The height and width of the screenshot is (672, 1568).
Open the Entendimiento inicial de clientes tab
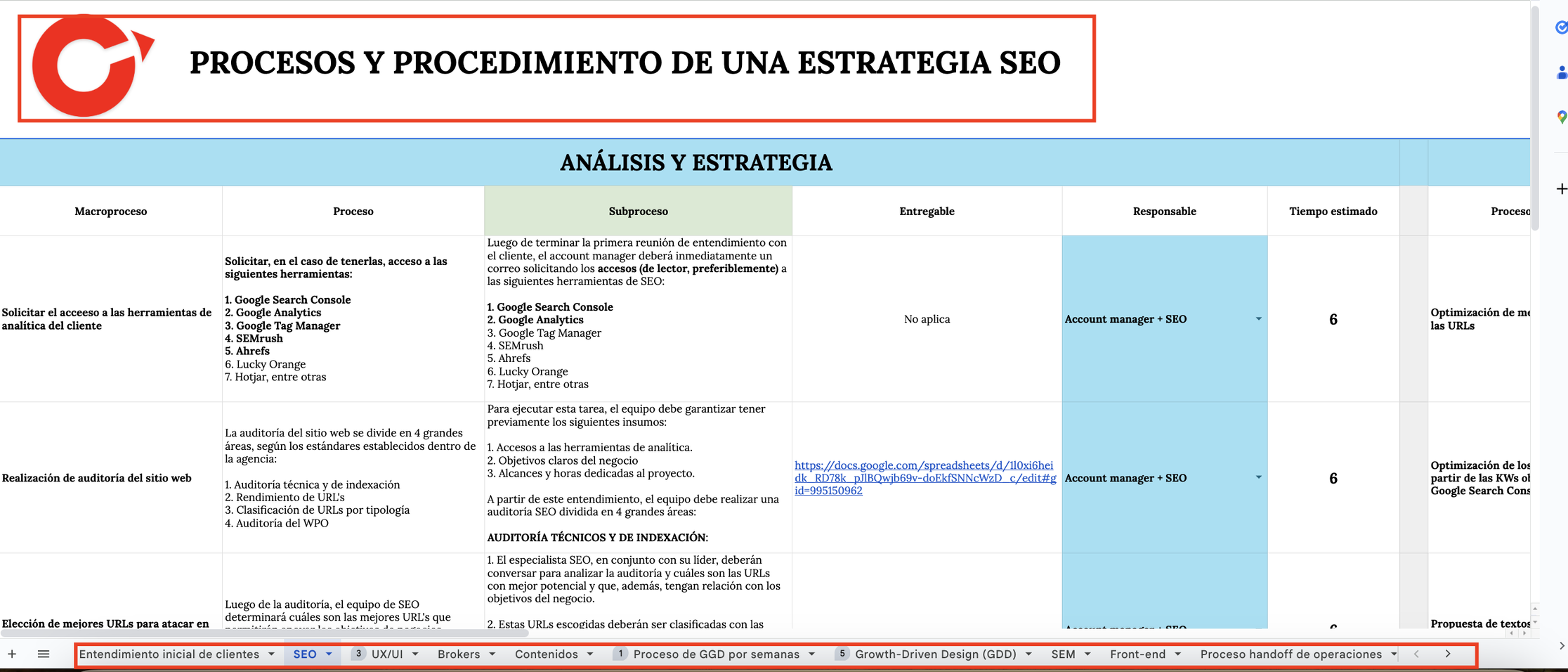(x=169, y=654)
